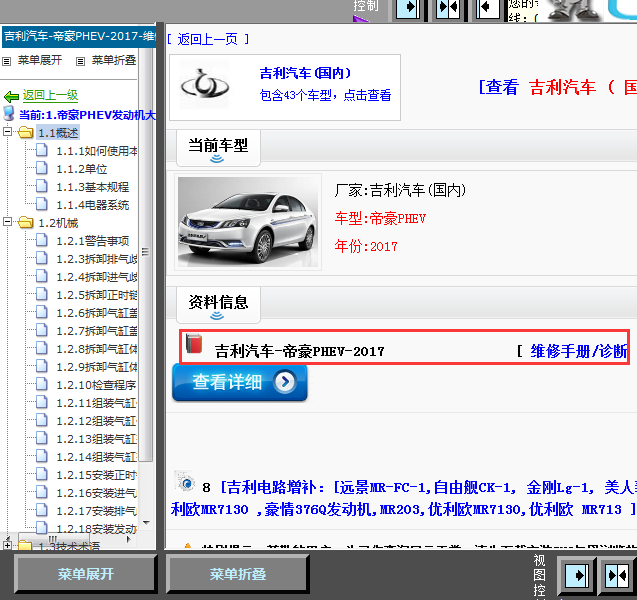Collapse the 1.1概述 tree folder
The height and width of the screenshot is (600, 637).
point(7,132)
